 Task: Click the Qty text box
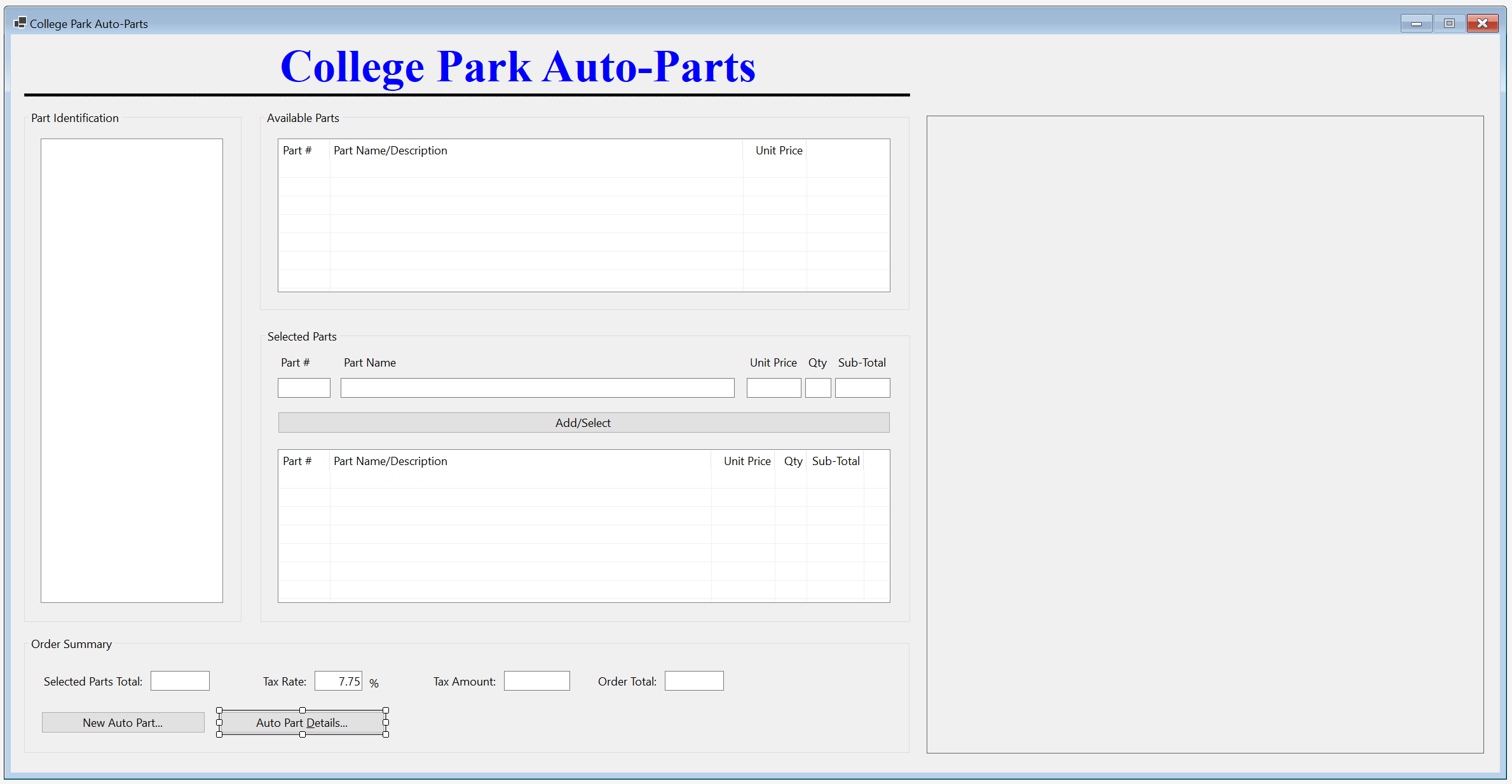coord(818,388)
